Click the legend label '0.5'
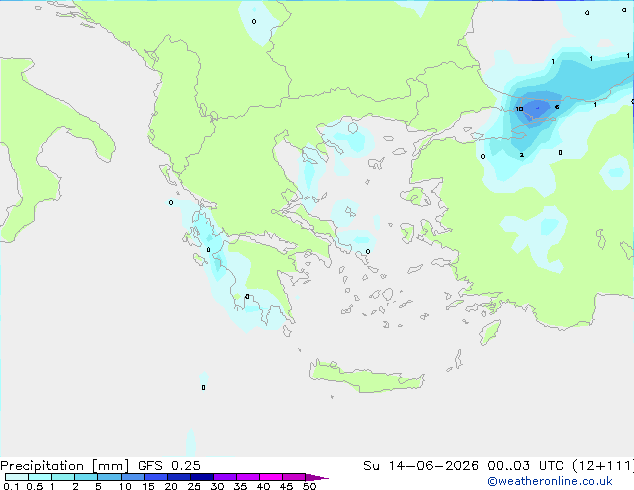Viewport: 634px width, 490px height. (x=35, y=486)
